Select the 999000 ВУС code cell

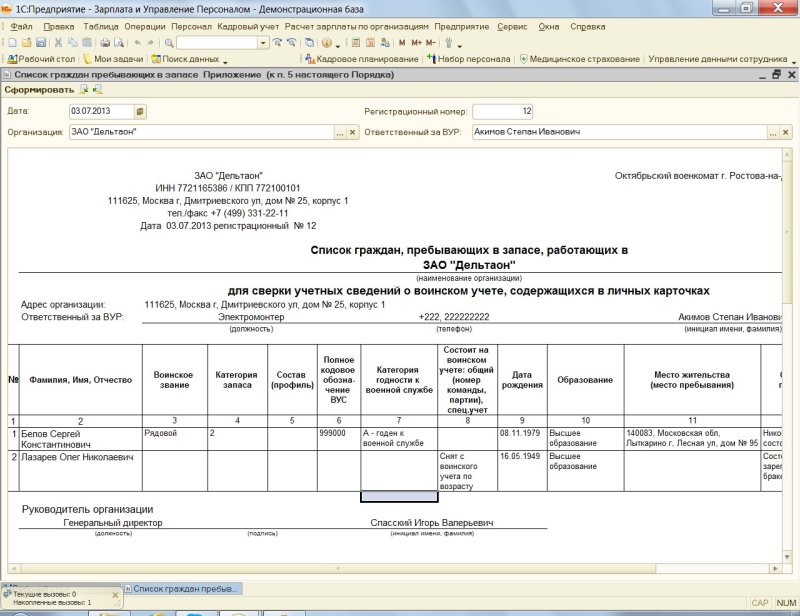click(339, 439)
